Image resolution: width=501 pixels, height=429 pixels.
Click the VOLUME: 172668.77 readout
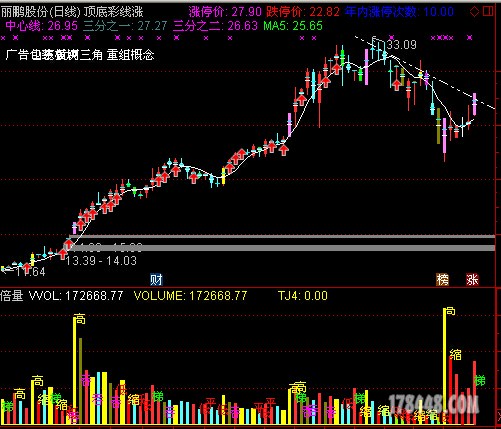click(x=190, y=296)
